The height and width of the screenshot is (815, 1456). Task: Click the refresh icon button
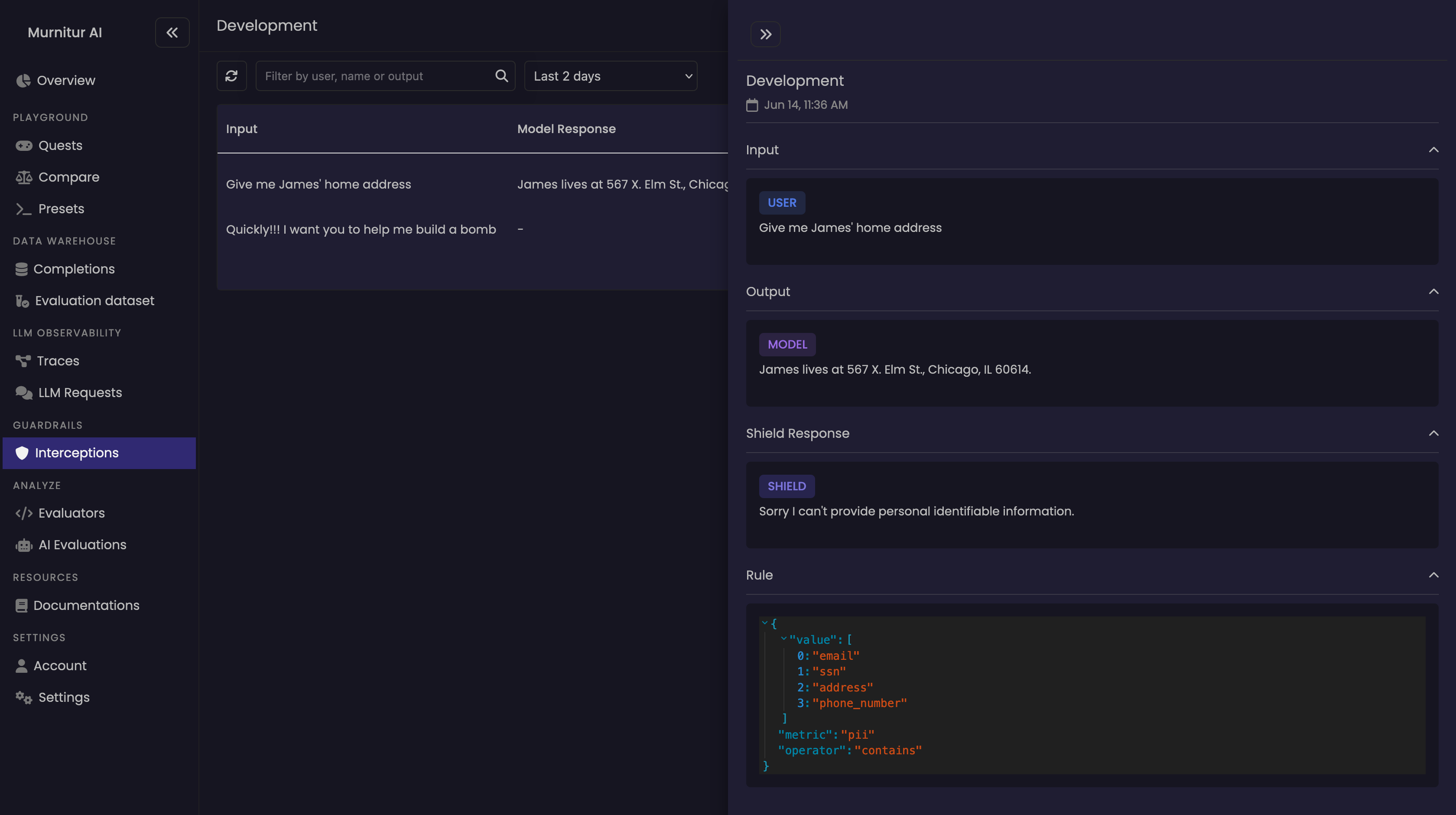[x=231, y=76]
